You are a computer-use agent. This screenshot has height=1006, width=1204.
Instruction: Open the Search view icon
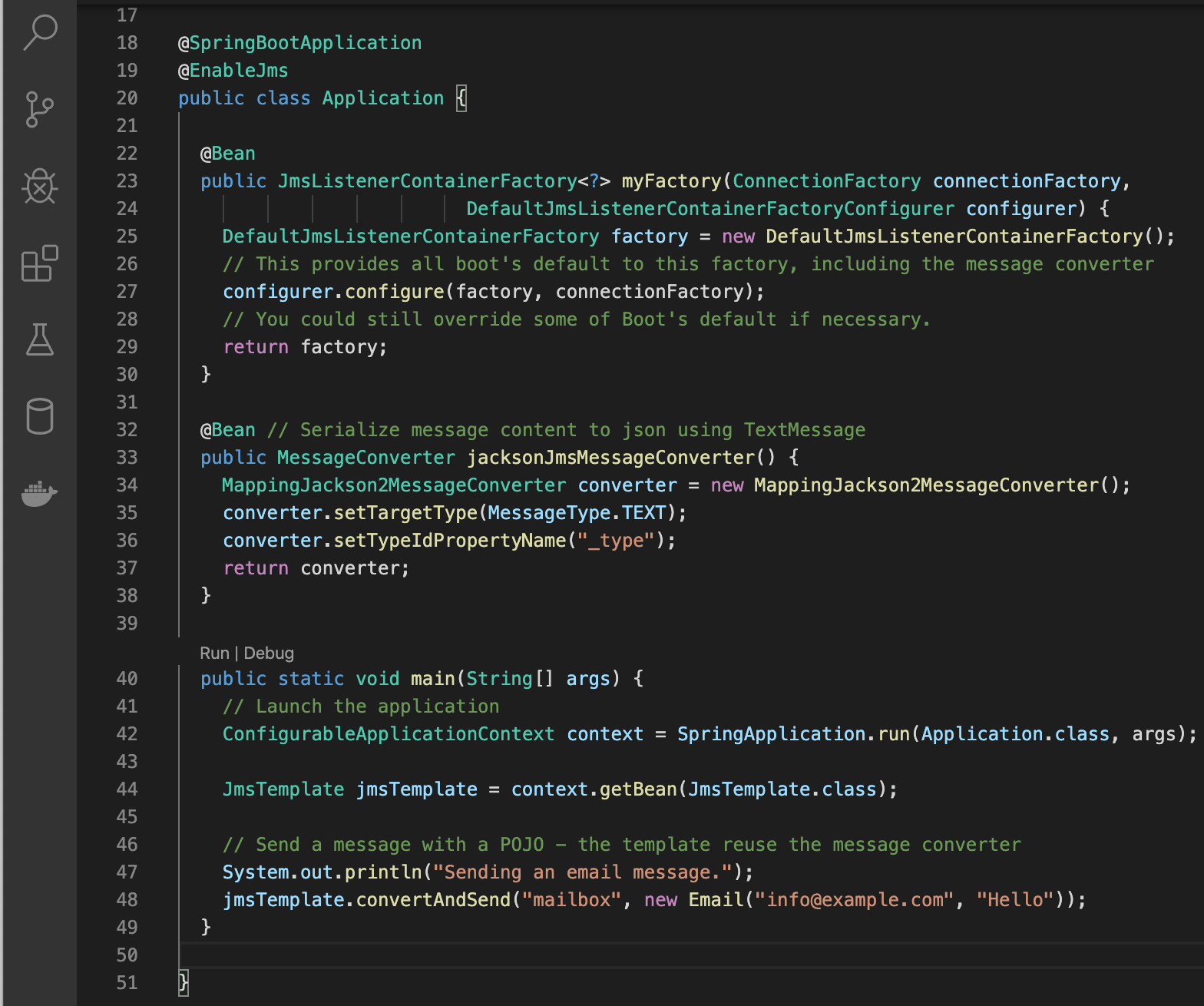click(40, 33)
